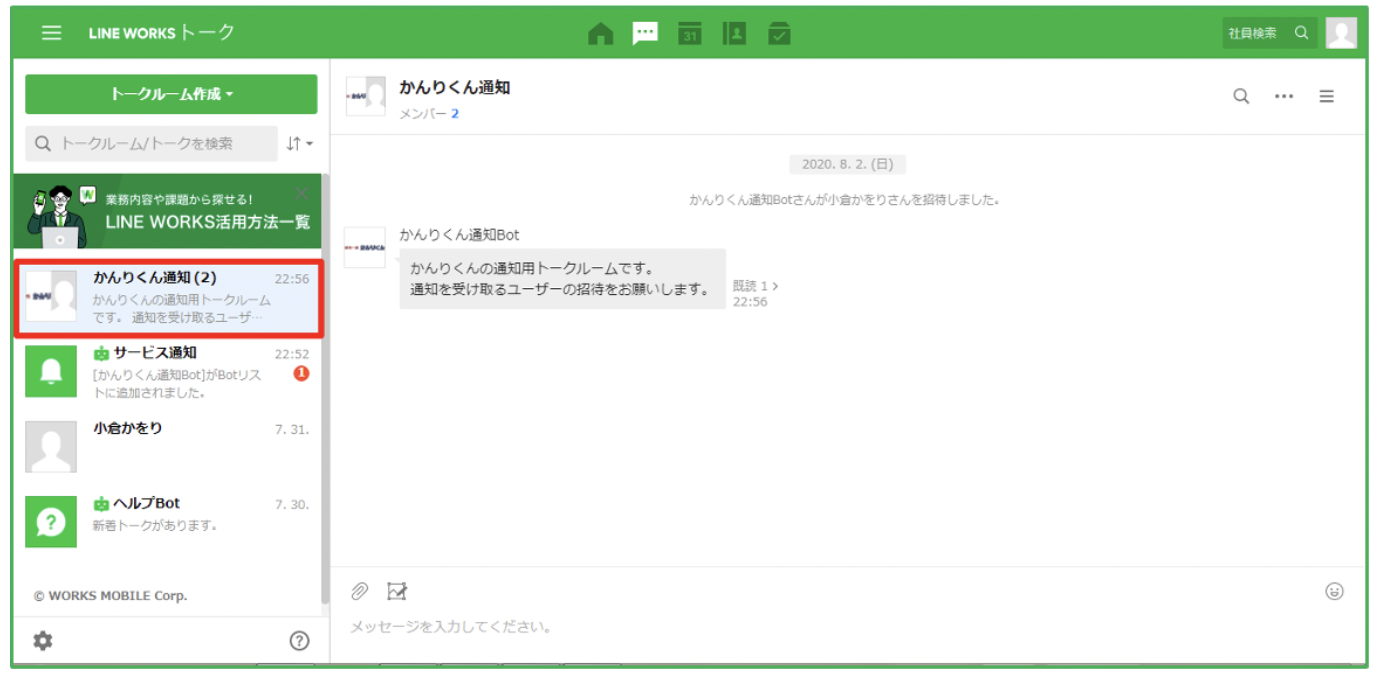Open the トークルーム作成 dropdown
1392x674 pixels.
170,94
